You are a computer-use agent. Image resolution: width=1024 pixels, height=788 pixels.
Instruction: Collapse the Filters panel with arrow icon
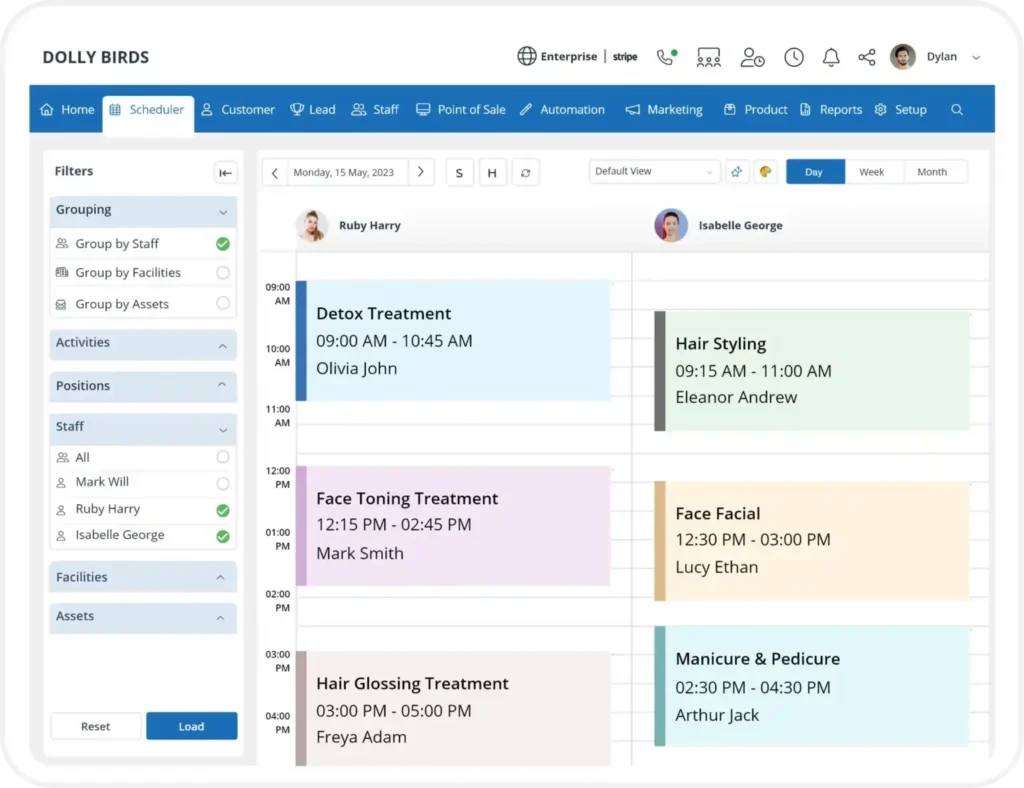(225, 173)
